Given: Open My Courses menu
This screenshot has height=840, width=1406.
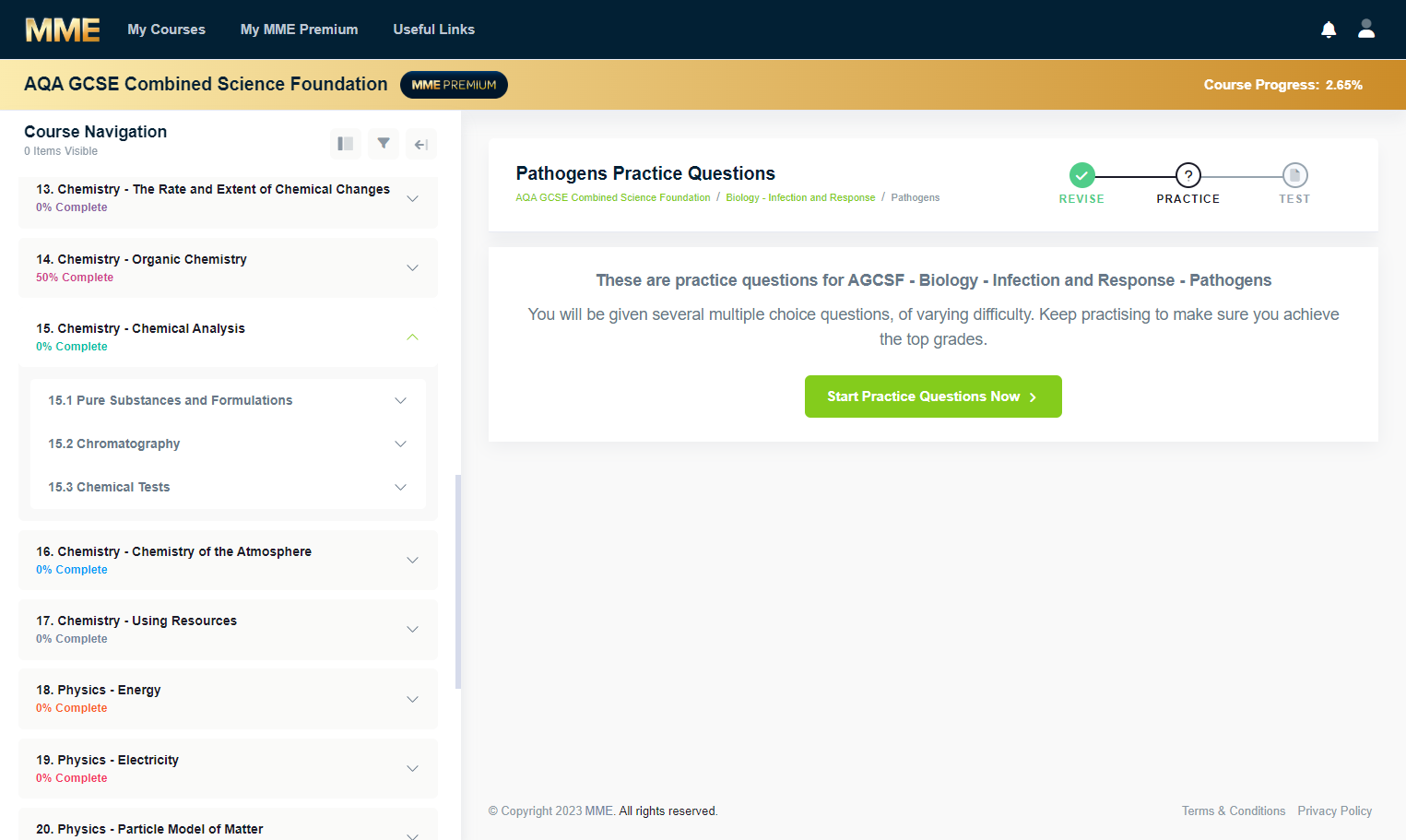Looking at the screenshot, I should 166,30.
